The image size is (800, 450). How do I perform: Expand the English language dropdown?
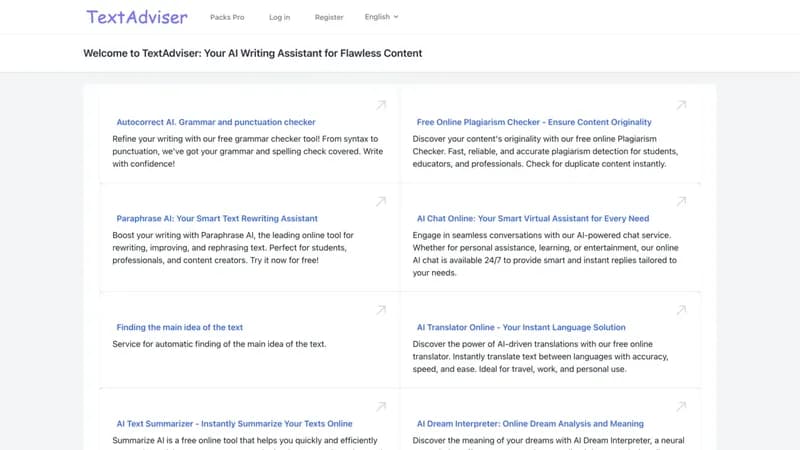tap(381, 17)
